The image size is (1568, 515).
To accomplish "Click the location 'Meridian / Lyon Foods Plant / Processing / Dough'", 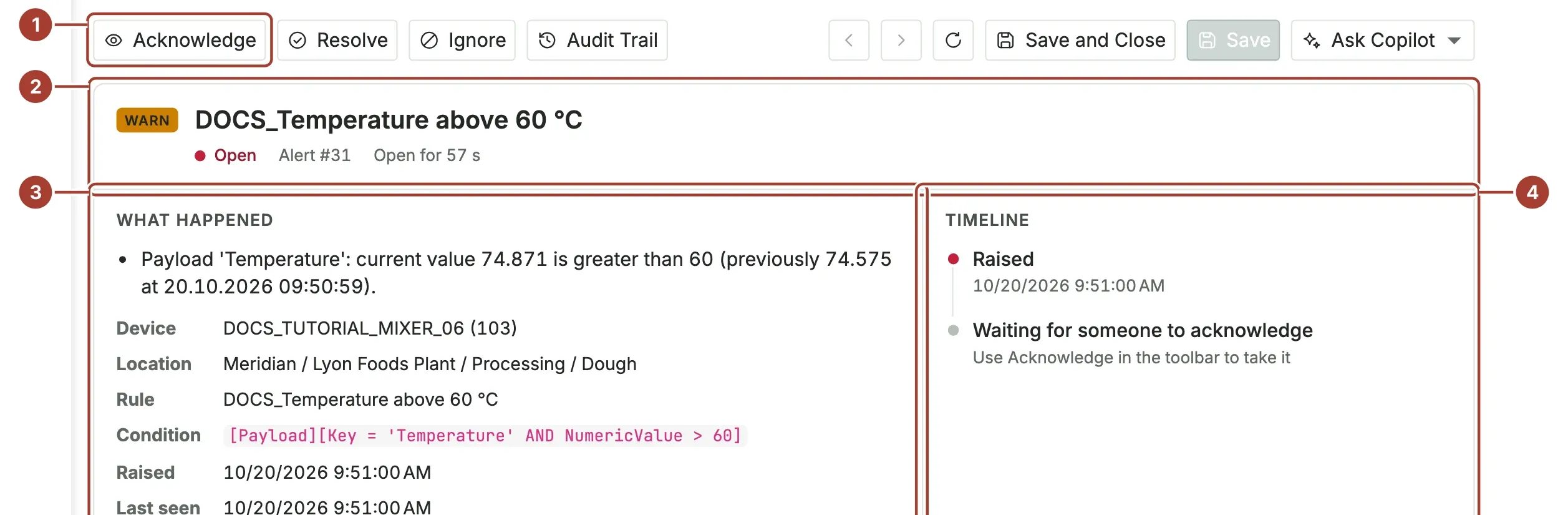I will point(430,363).
